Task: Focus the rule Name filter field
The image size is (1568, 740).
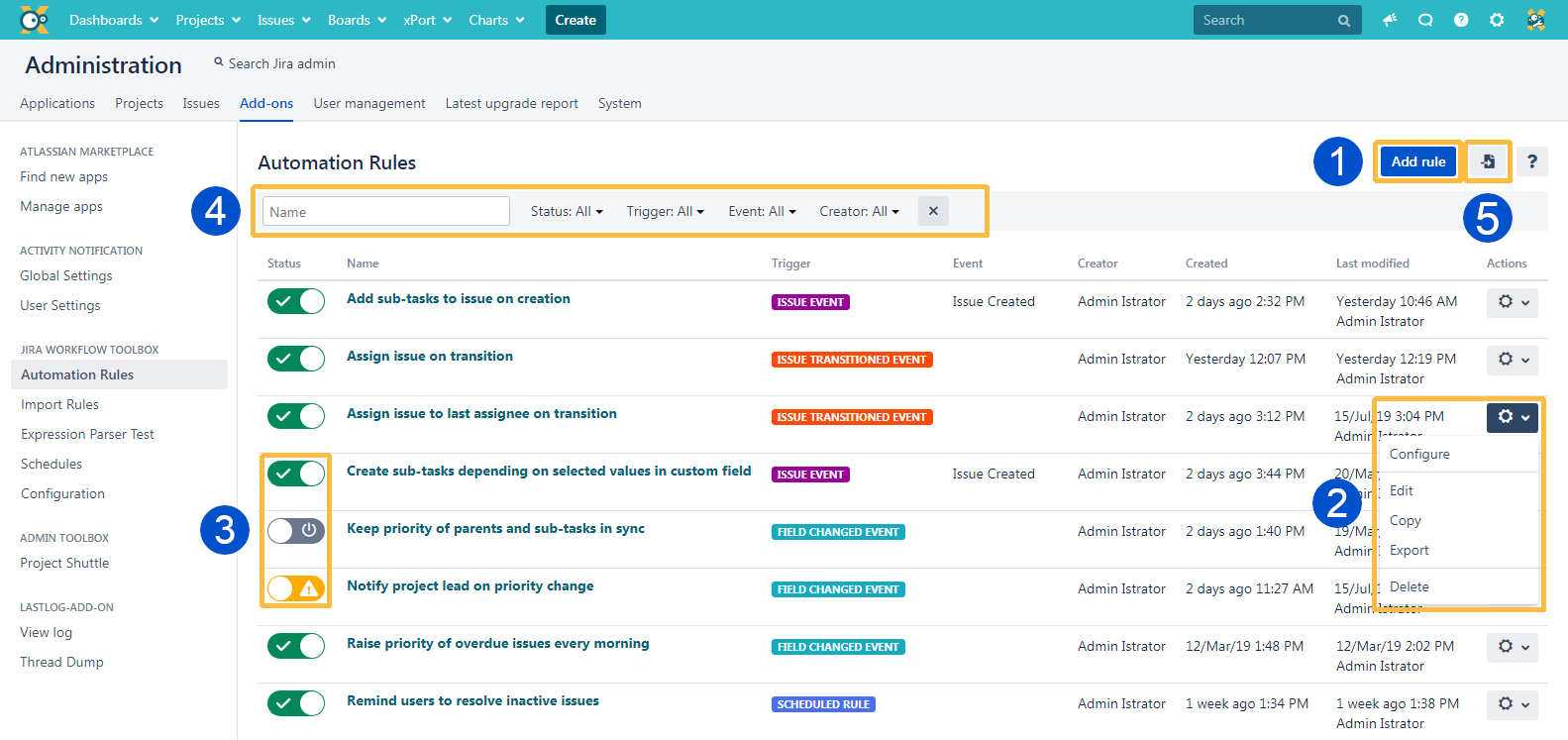Action: pyautogui.click(x=386, y=211)
